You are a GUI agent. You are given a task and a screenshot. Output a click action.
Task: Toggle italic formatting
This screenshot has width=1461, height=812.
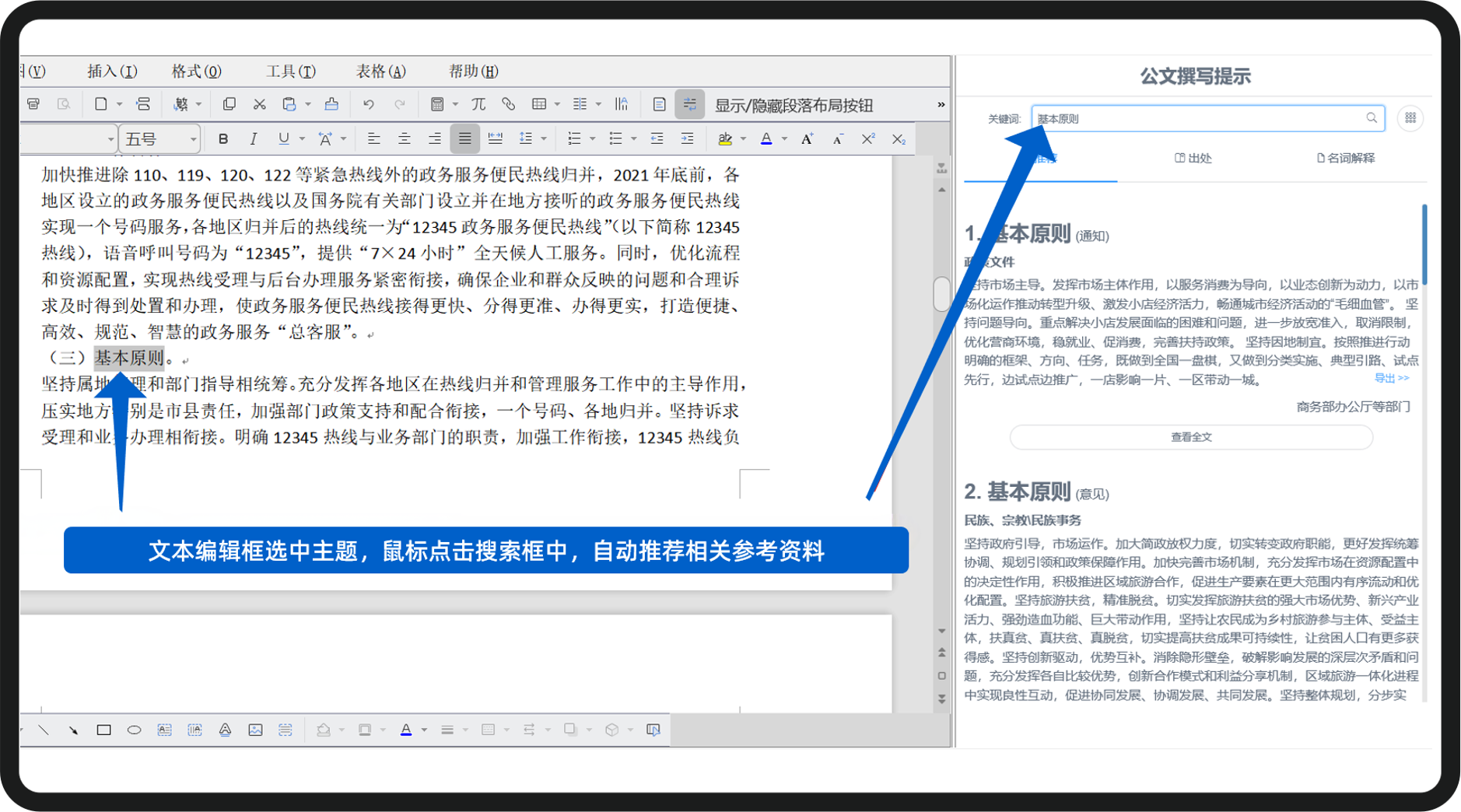coord(253,139)
